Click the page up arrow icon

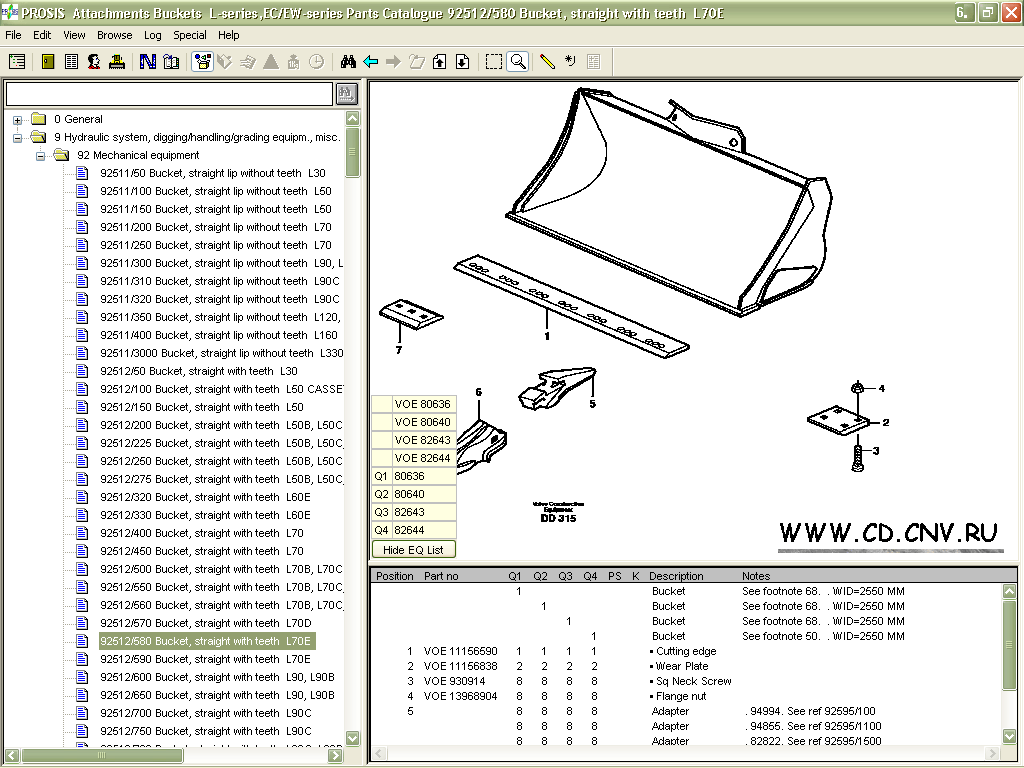point(440,62)
